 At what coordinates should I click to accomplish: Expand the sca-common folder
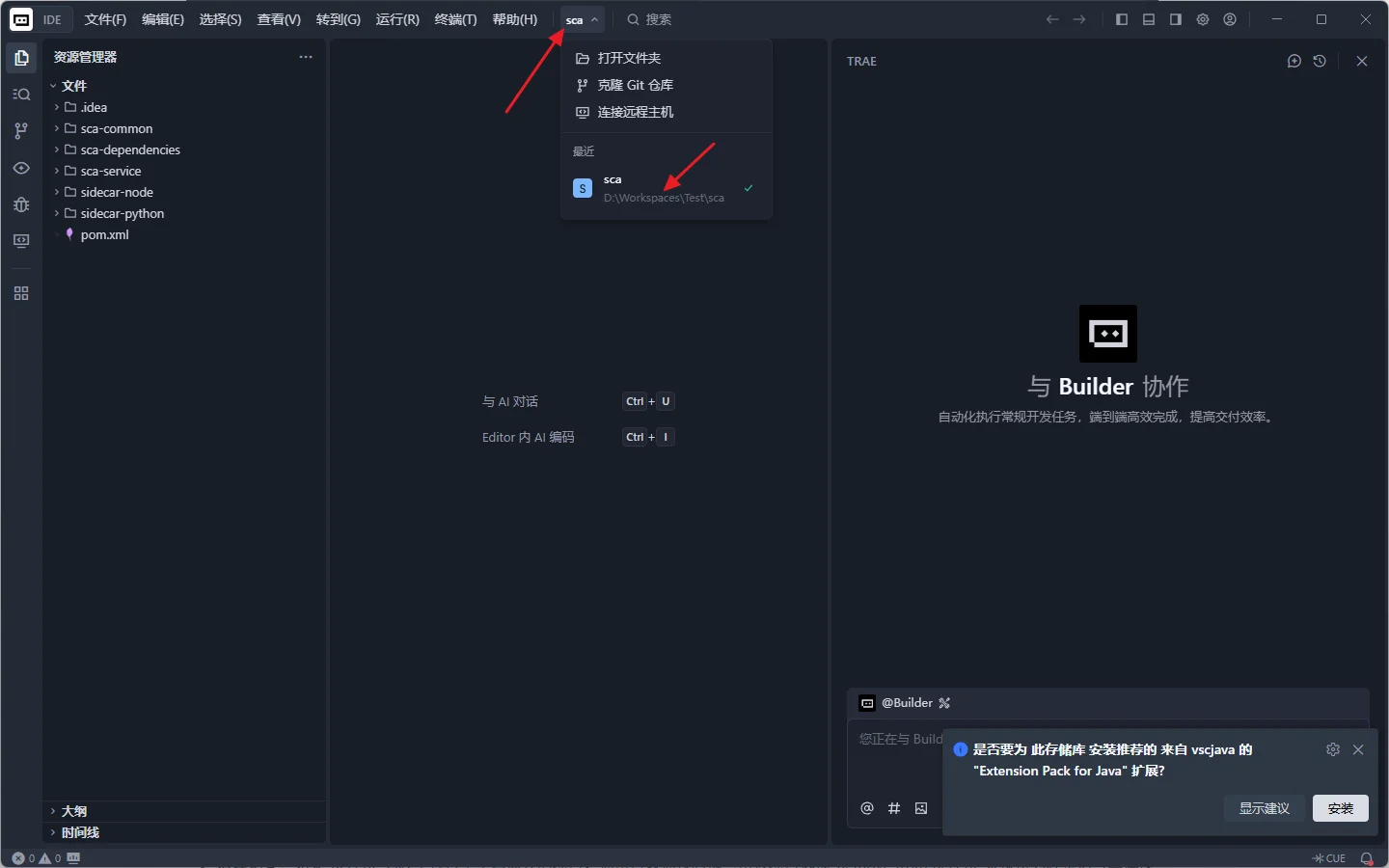[x=116, y=128]
